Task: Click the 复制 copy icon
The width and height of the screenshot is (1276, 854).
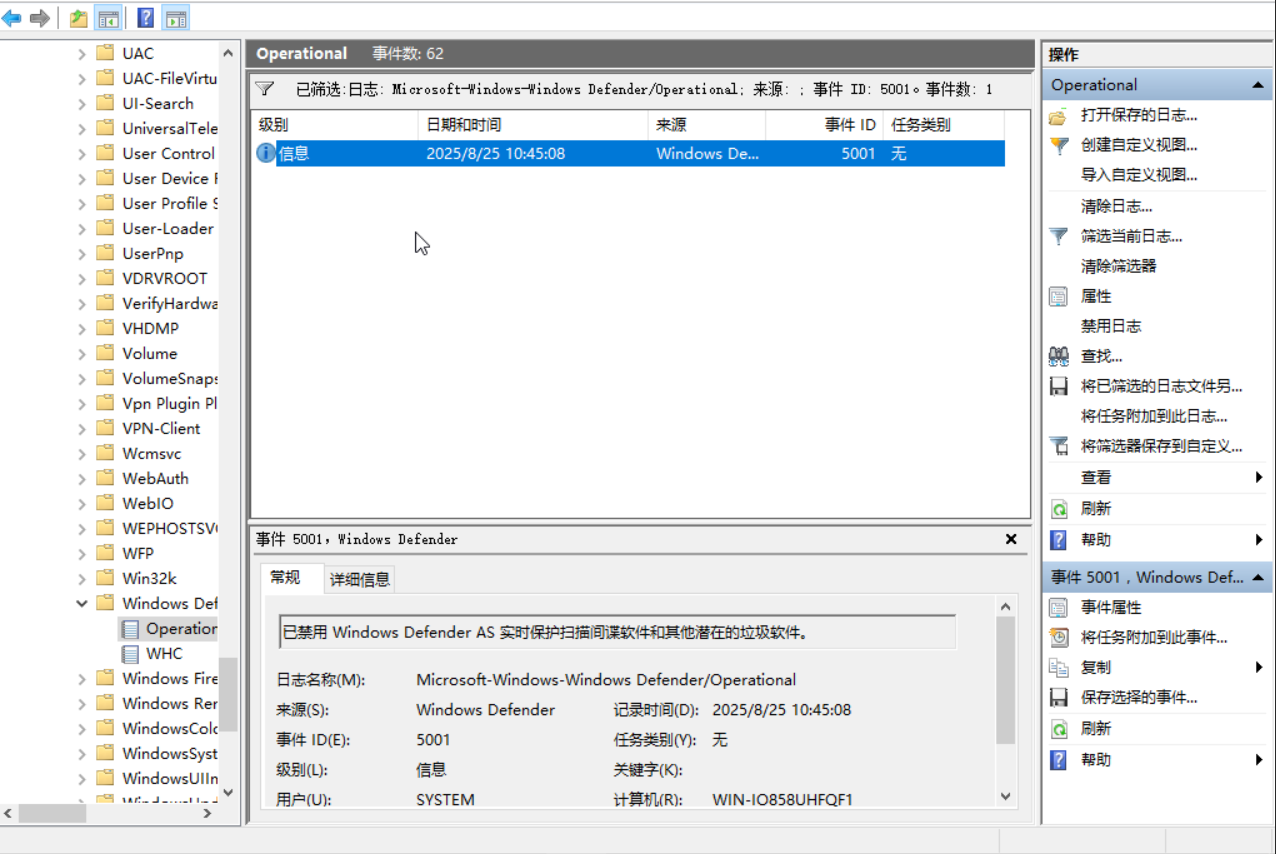Action: [x=1058, y=668]
